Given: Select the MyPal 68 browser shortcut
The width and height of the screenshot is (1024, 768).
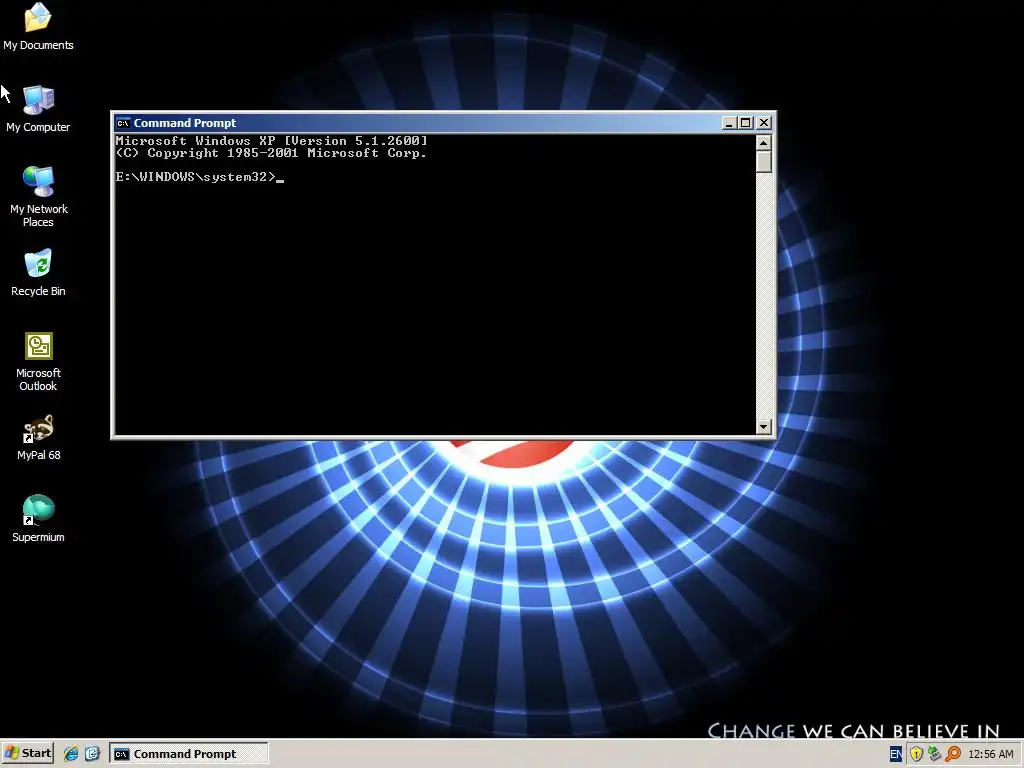Looking at the screenshot, I should (38, 438).
